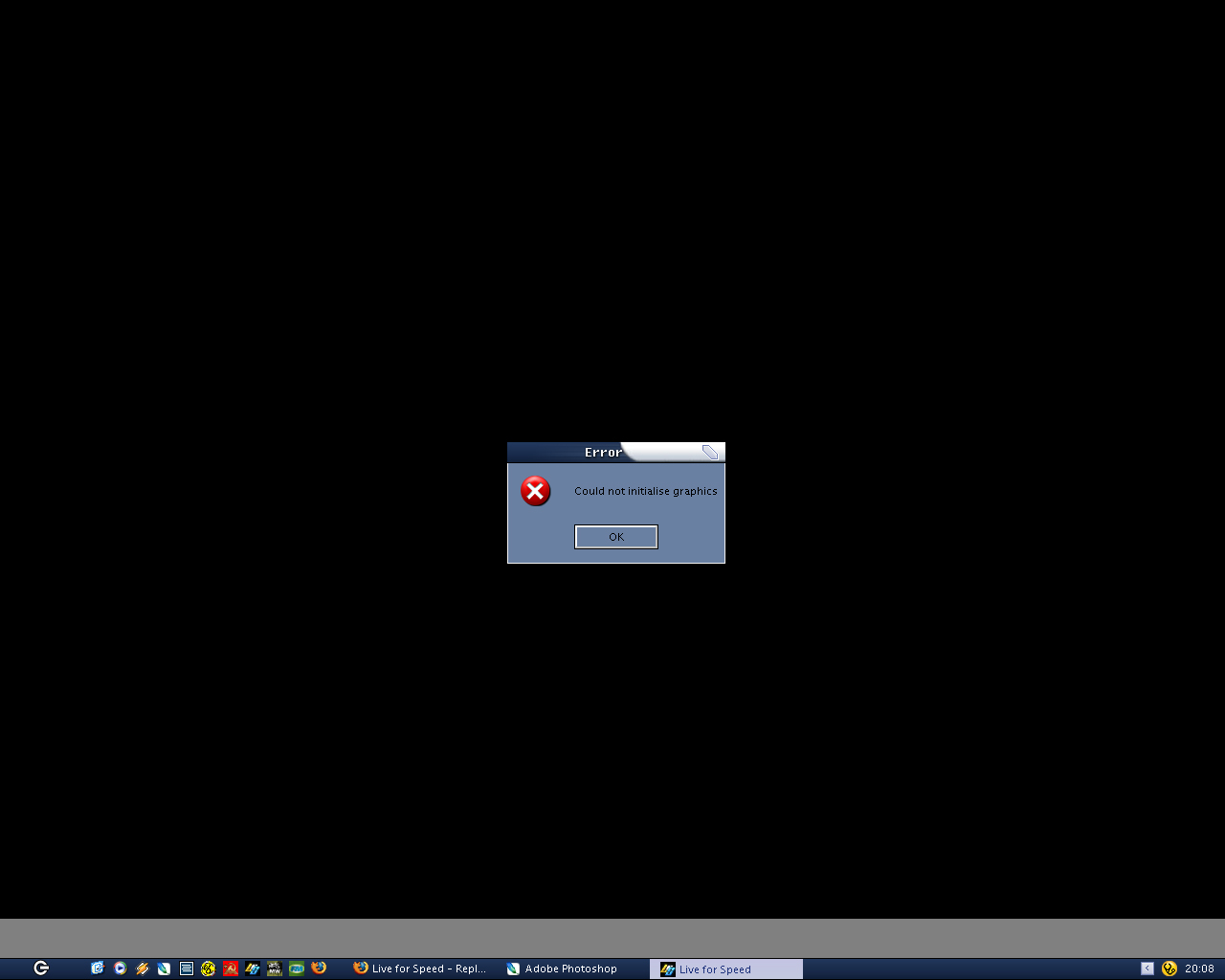Click the green FM quick launch icon

coord(297,969)
